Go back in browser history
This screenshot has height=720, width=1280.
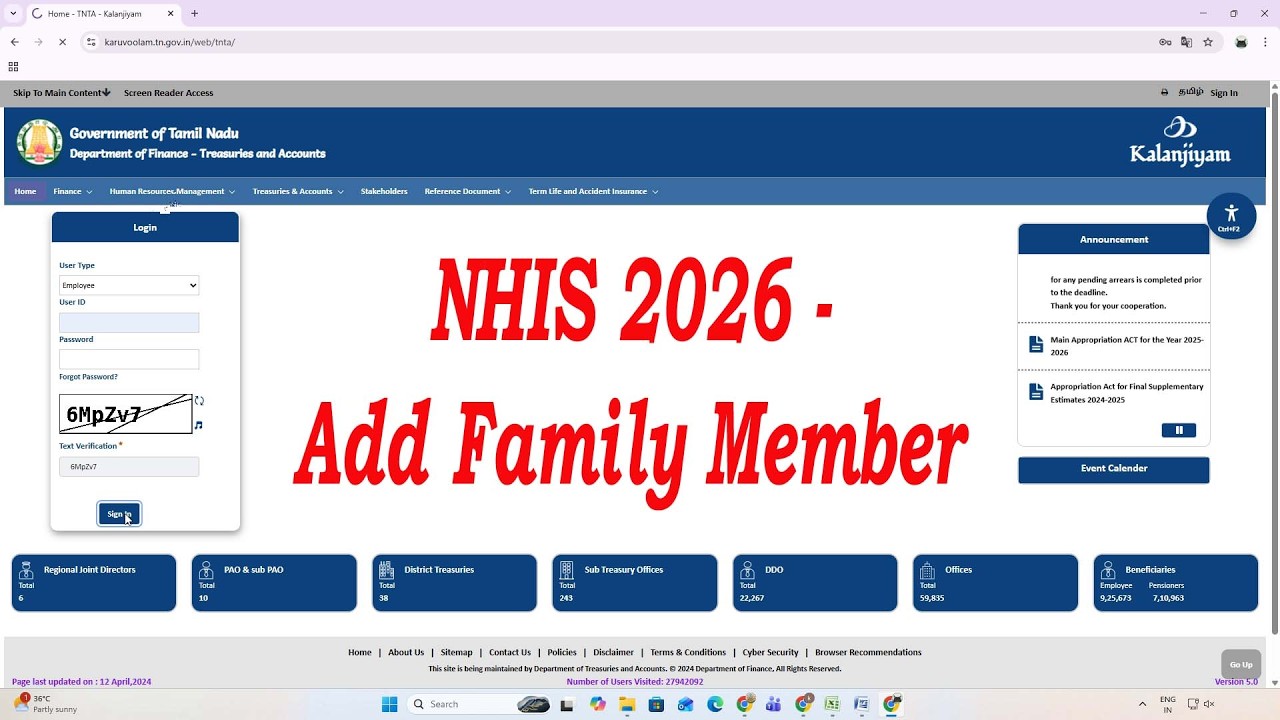[15, 42]
